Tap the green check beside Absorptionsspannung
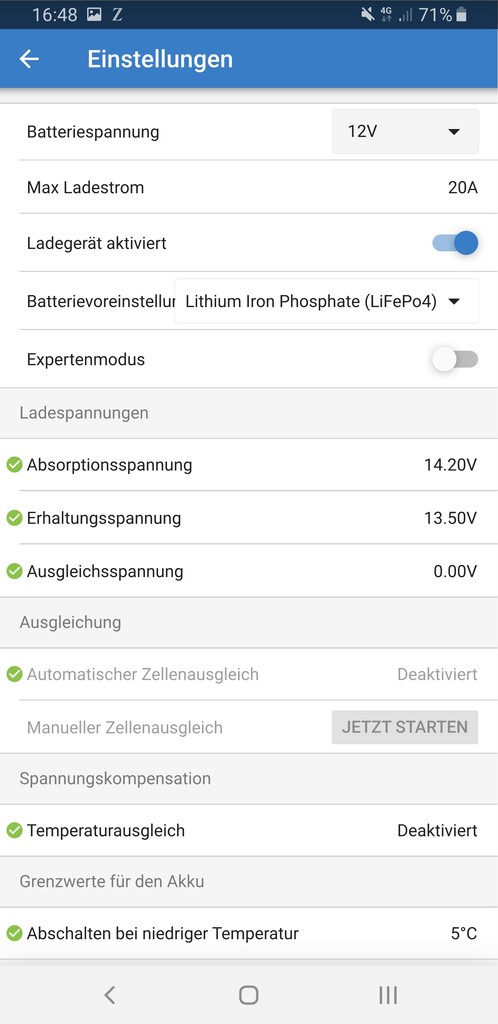Viewport: 498px width, 1024px height. click(x=14, y=465)
